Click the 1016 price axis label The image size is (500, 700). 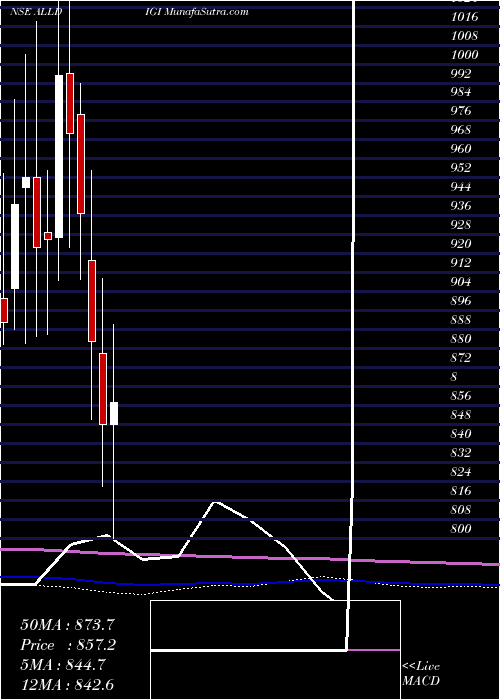pyautogui.click(x=465, y=17)
